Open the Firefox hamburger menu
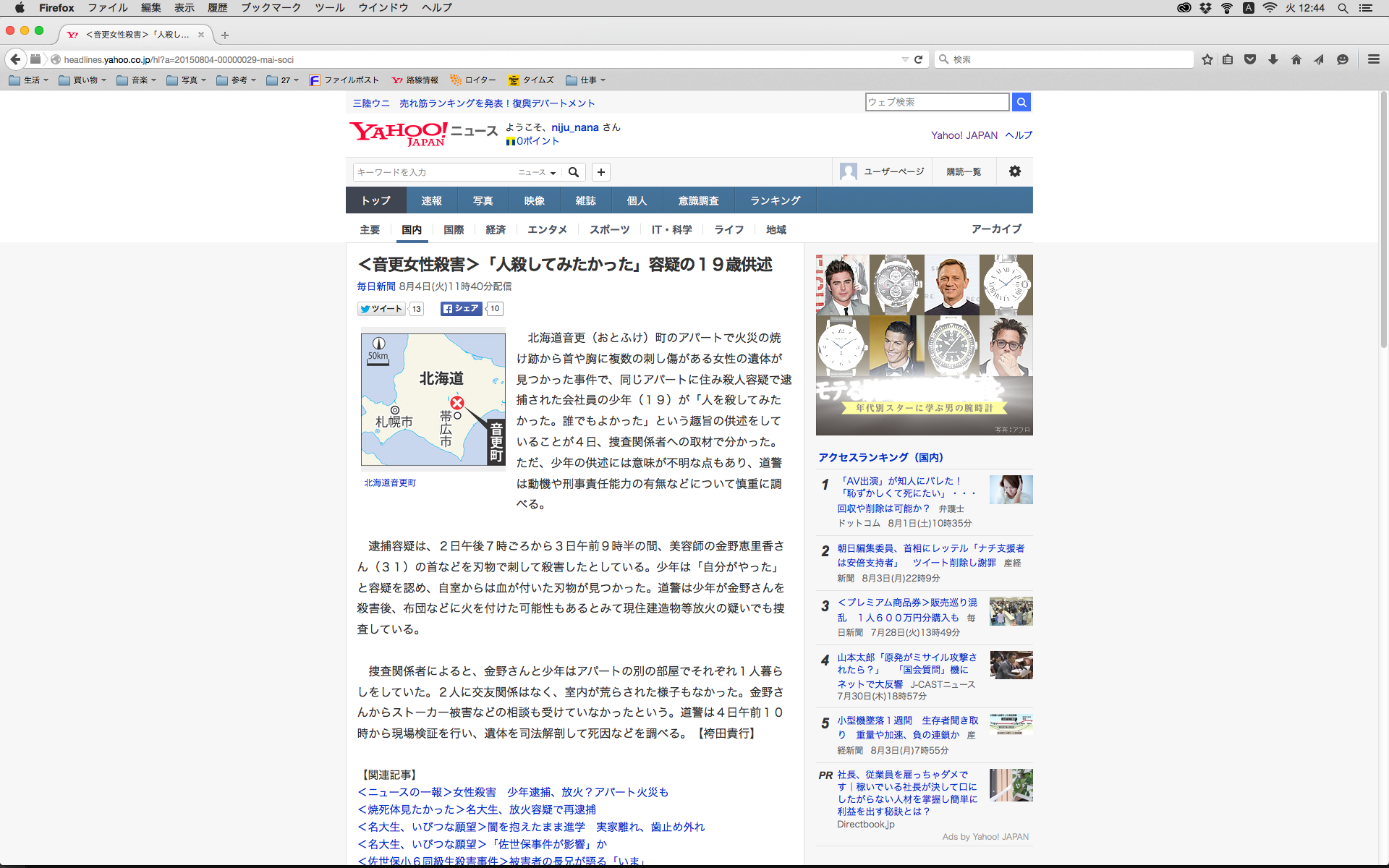Viewport: 1389px width, 868px height. pyautogui.click(x=1373, y=59)
